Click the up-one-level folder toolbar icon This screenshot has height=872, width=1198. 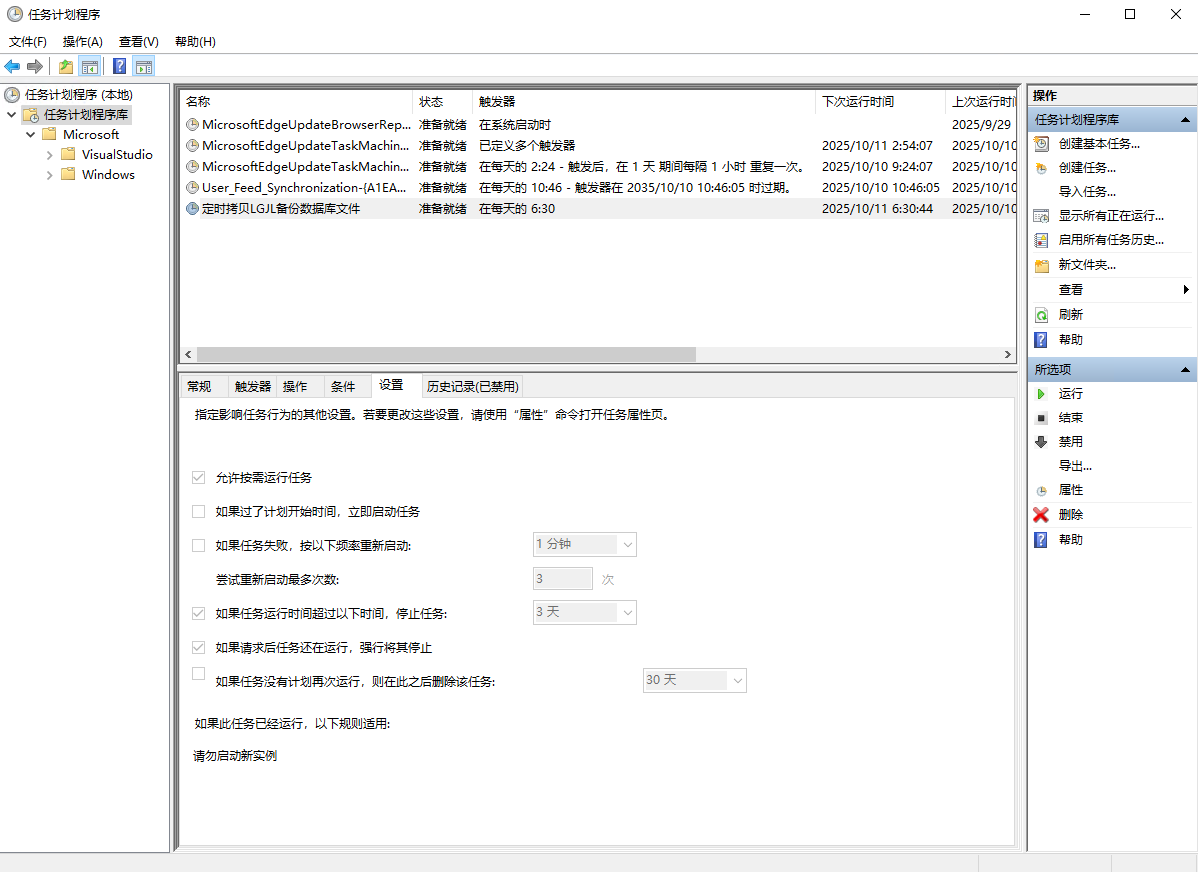[x=66, y=66]
